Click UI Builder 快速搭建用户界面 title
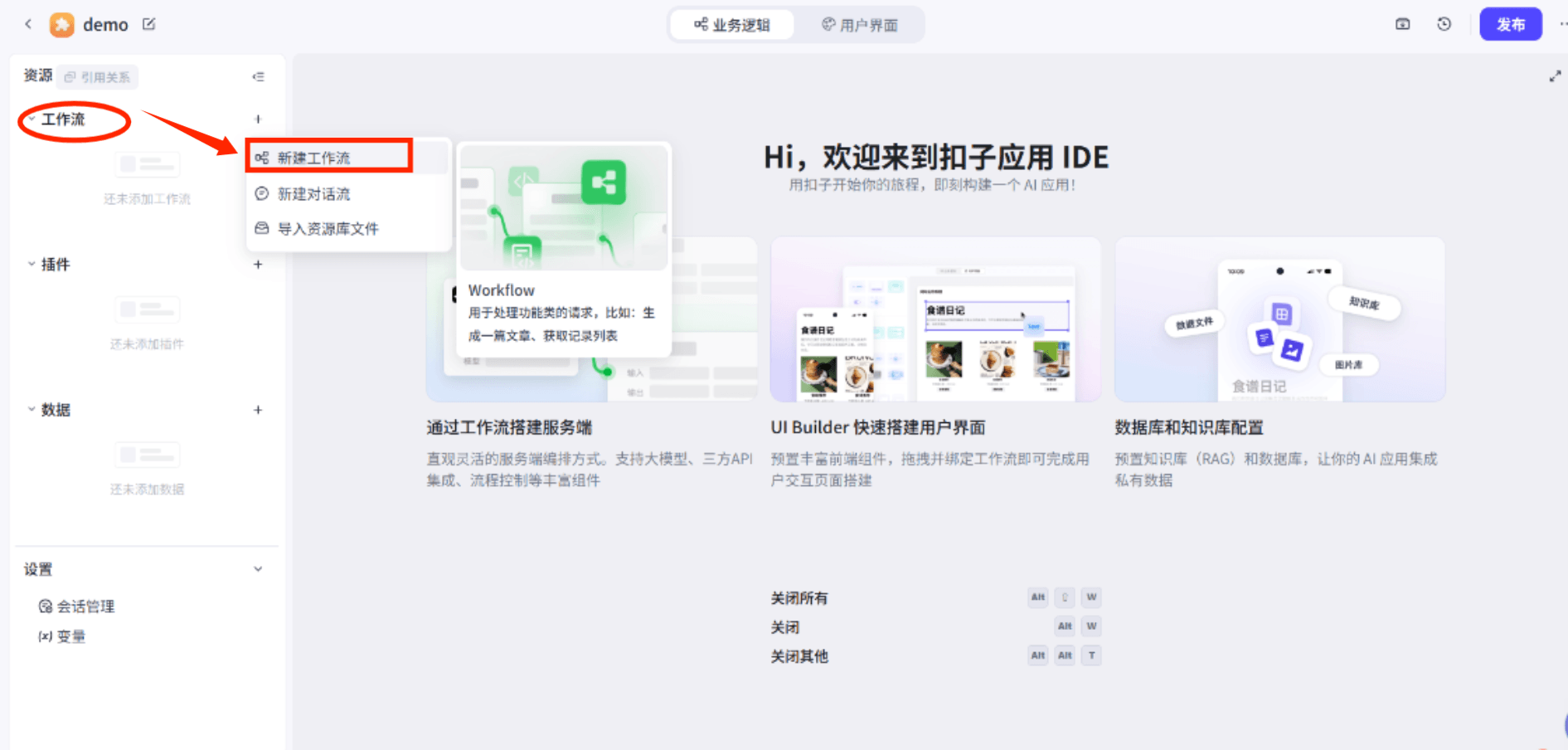1568x750 pixels. click(878, 427)
